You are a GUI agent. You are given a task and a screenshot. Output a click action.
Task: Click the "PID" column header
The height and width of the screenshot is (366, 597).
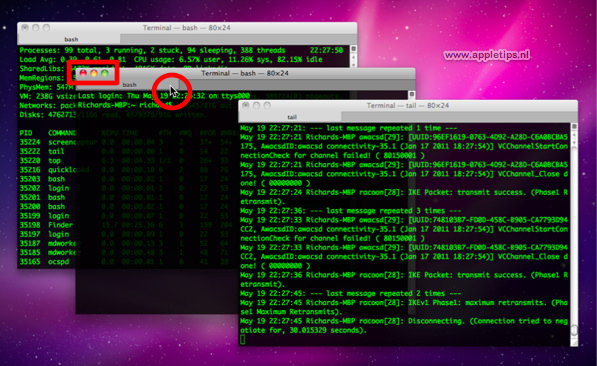tap(26, 133)
